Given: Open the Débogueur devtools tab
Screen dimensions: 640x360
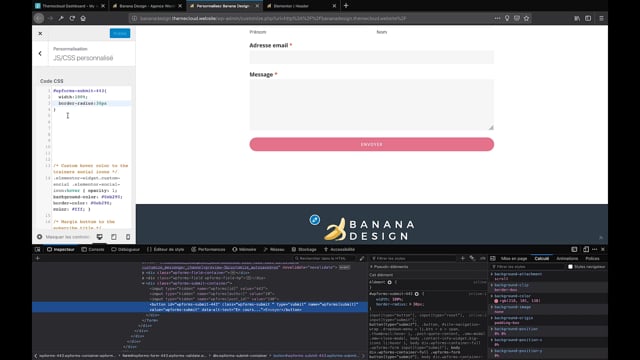Looking at the screenshot, I should coord(126,249).
